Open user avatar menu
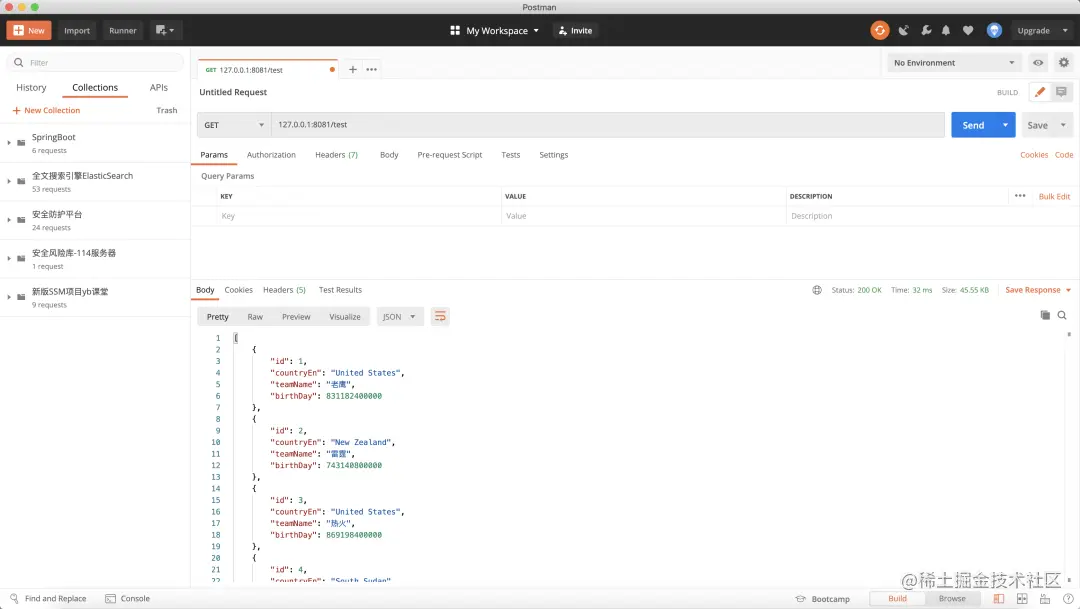The image size is (1080, 609). click(x=994, y=30)
